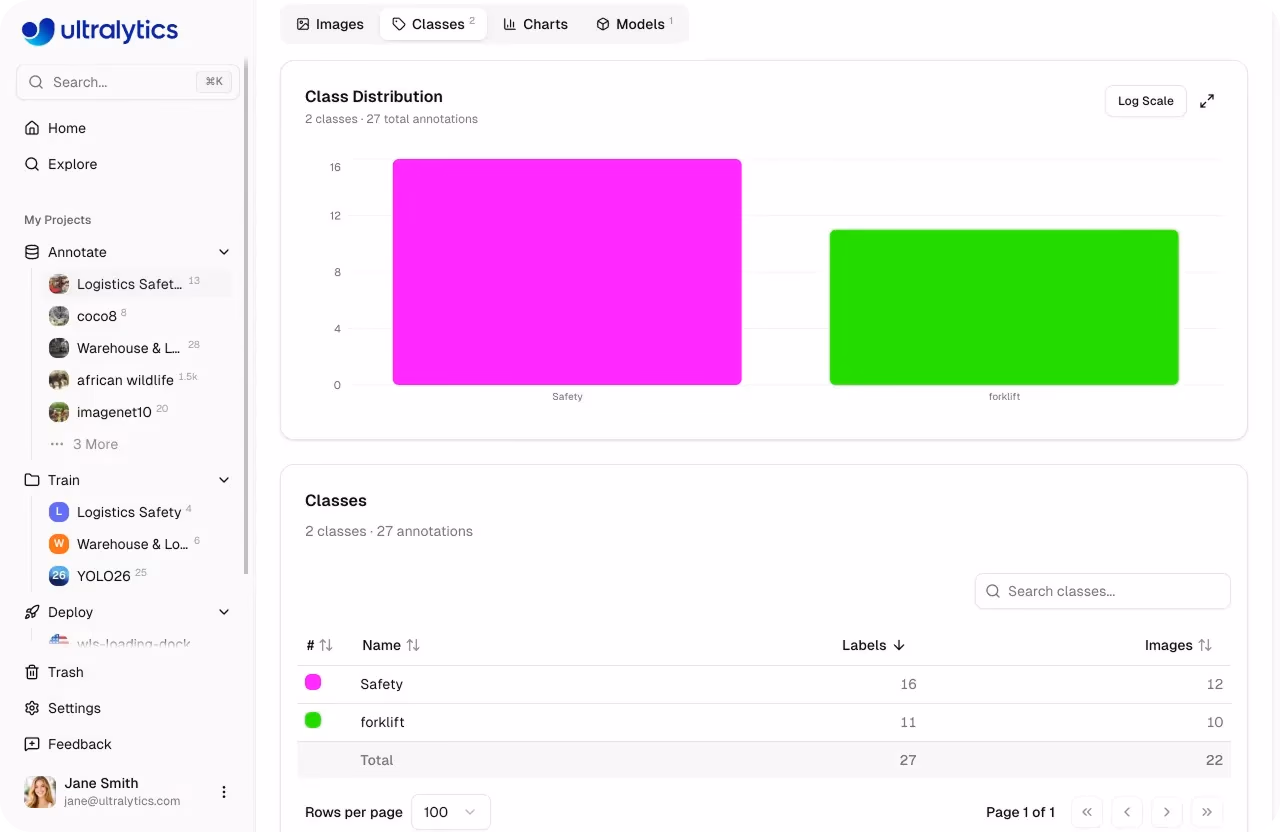
Task: Open Jane Smith's three-dot account menu
Action: 224,792
